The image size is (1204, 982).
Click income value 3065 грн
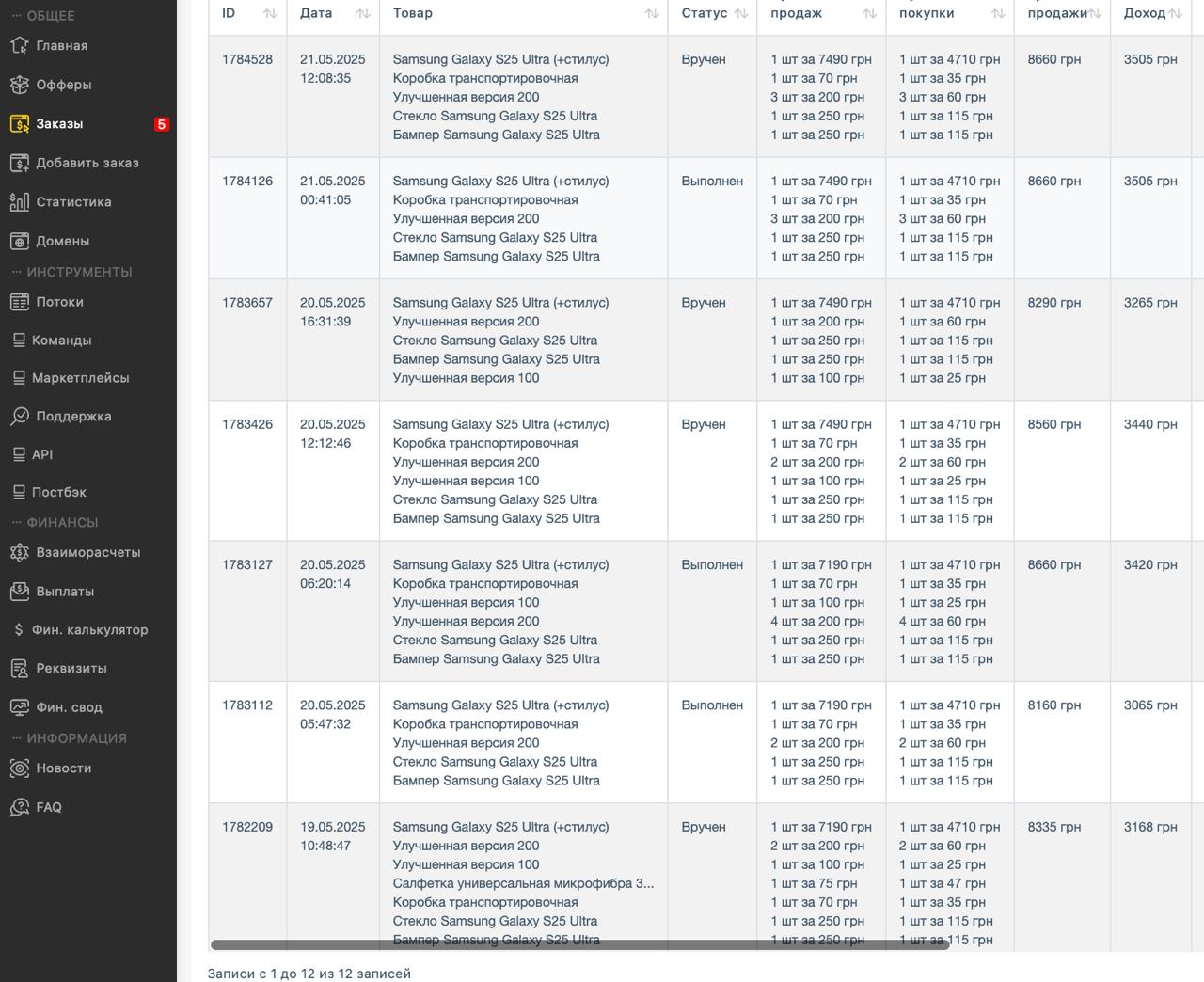coord(1150,705)
